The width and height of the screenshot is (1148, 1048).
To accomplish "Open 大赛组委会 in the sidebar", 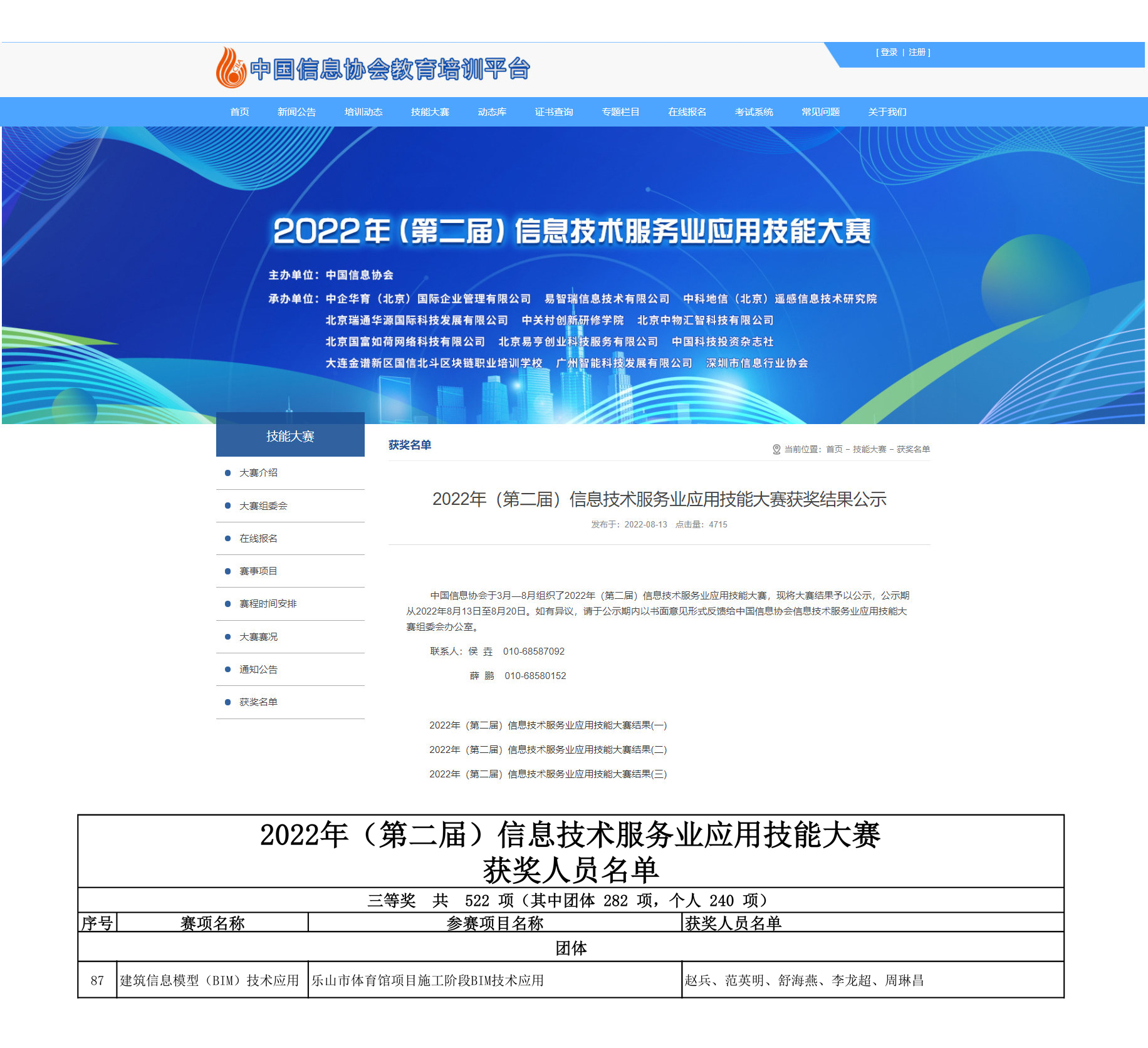I will pyautogui.click(x=263, y=506).
